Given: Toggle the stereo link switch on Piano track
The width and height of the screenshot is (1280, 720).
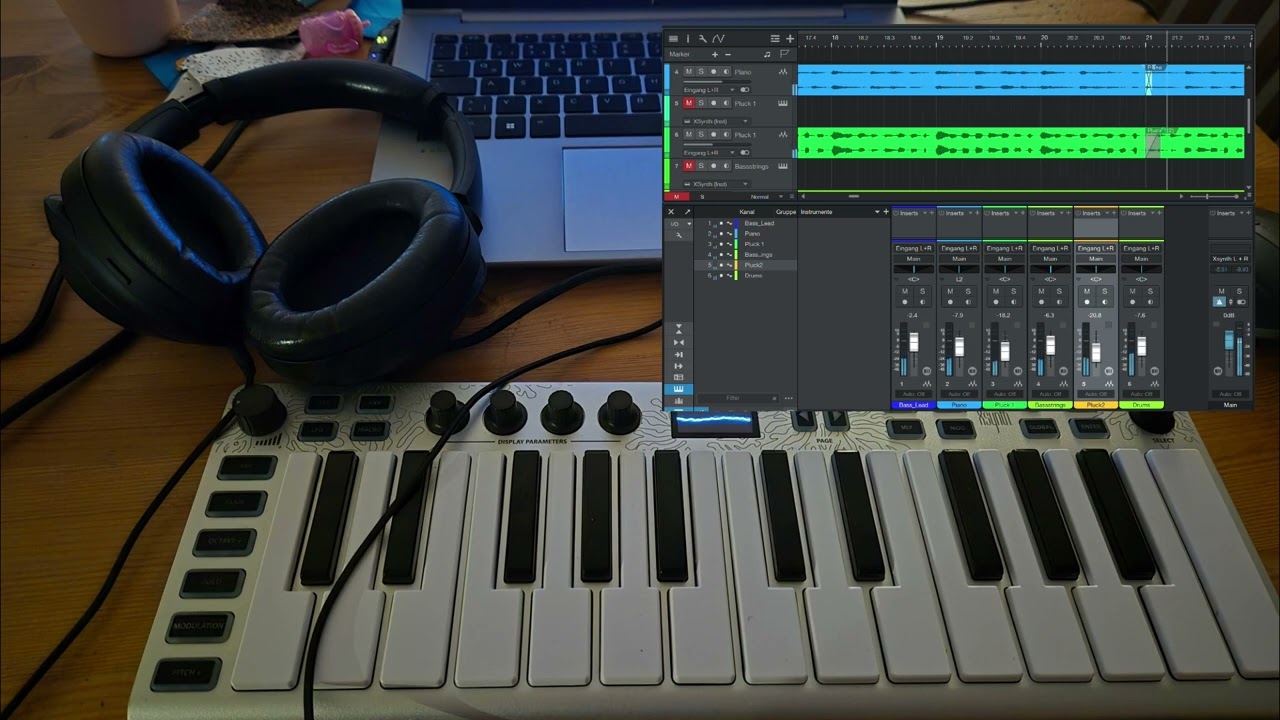Looking at the screenshot, I should (745, 90).
